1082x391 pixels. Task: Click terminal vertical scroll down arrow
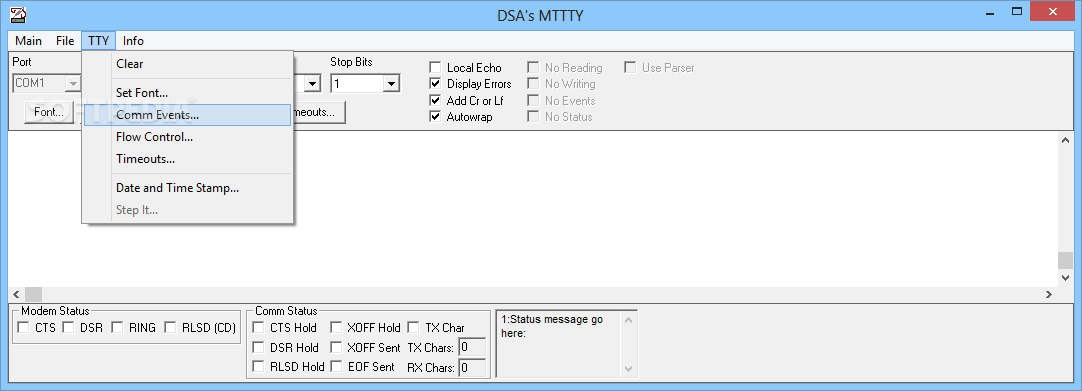[1065, 277]
